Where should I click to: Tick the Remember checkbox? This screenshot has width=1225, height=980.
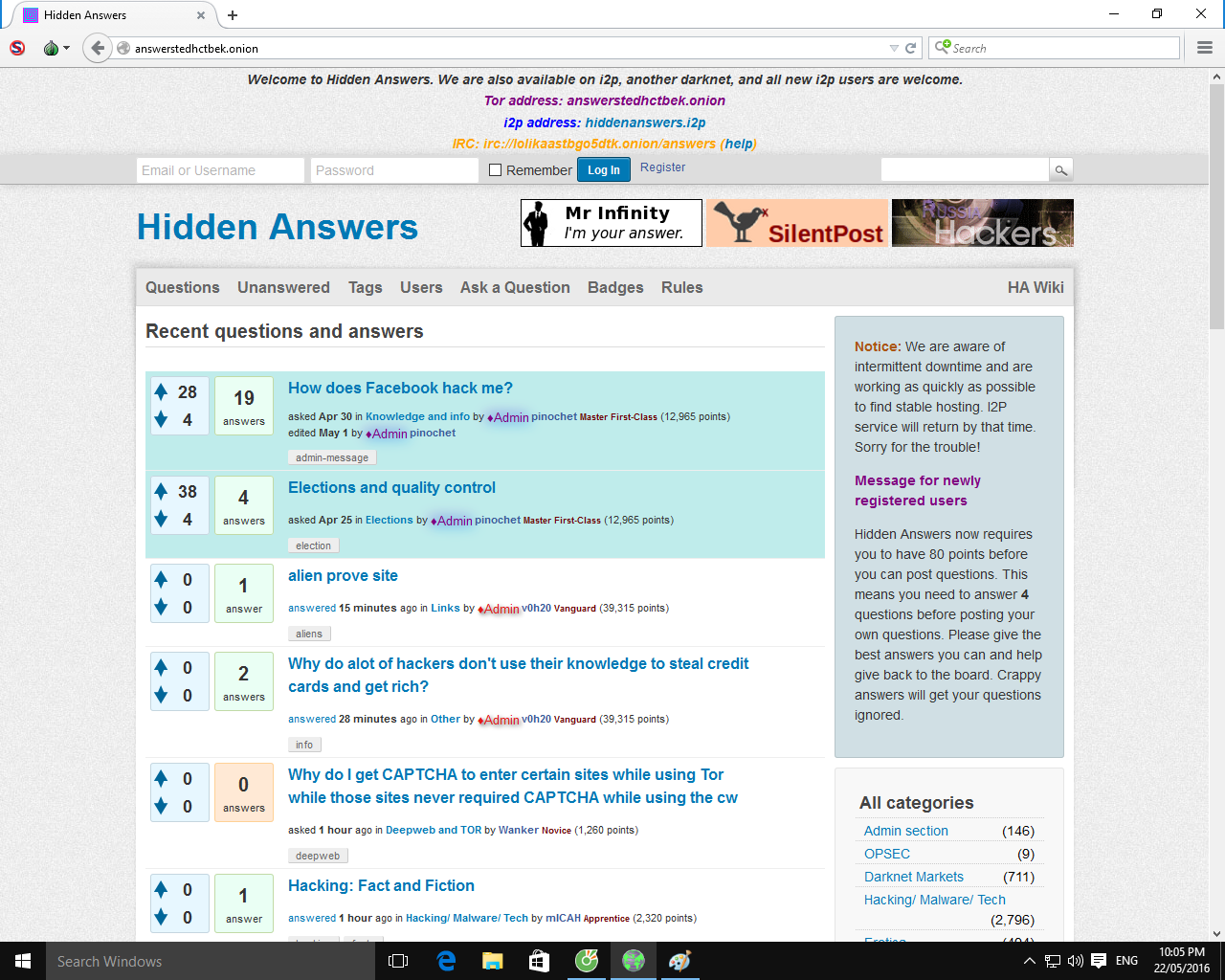point(495,170)
